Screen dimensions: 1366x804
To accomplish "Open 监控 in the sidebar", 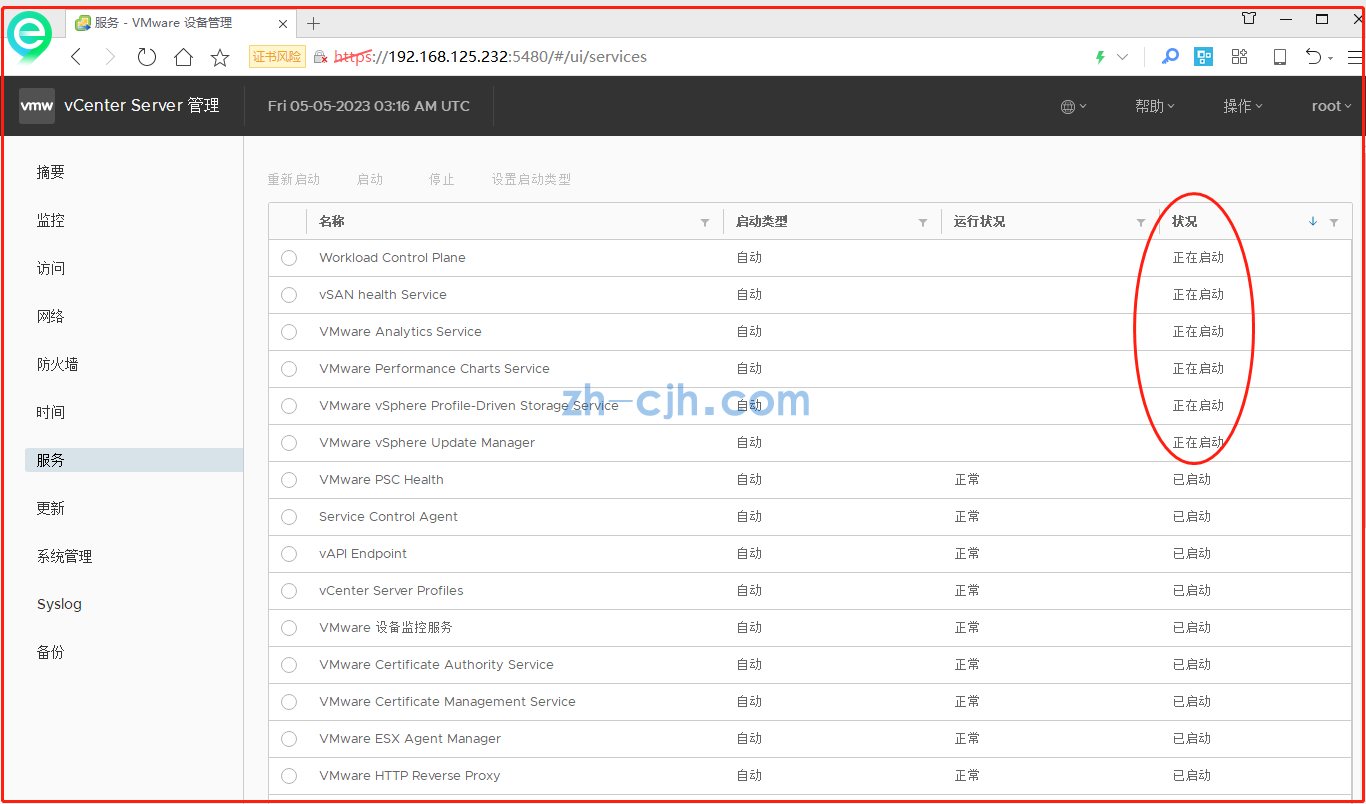I will pos(51,220).
